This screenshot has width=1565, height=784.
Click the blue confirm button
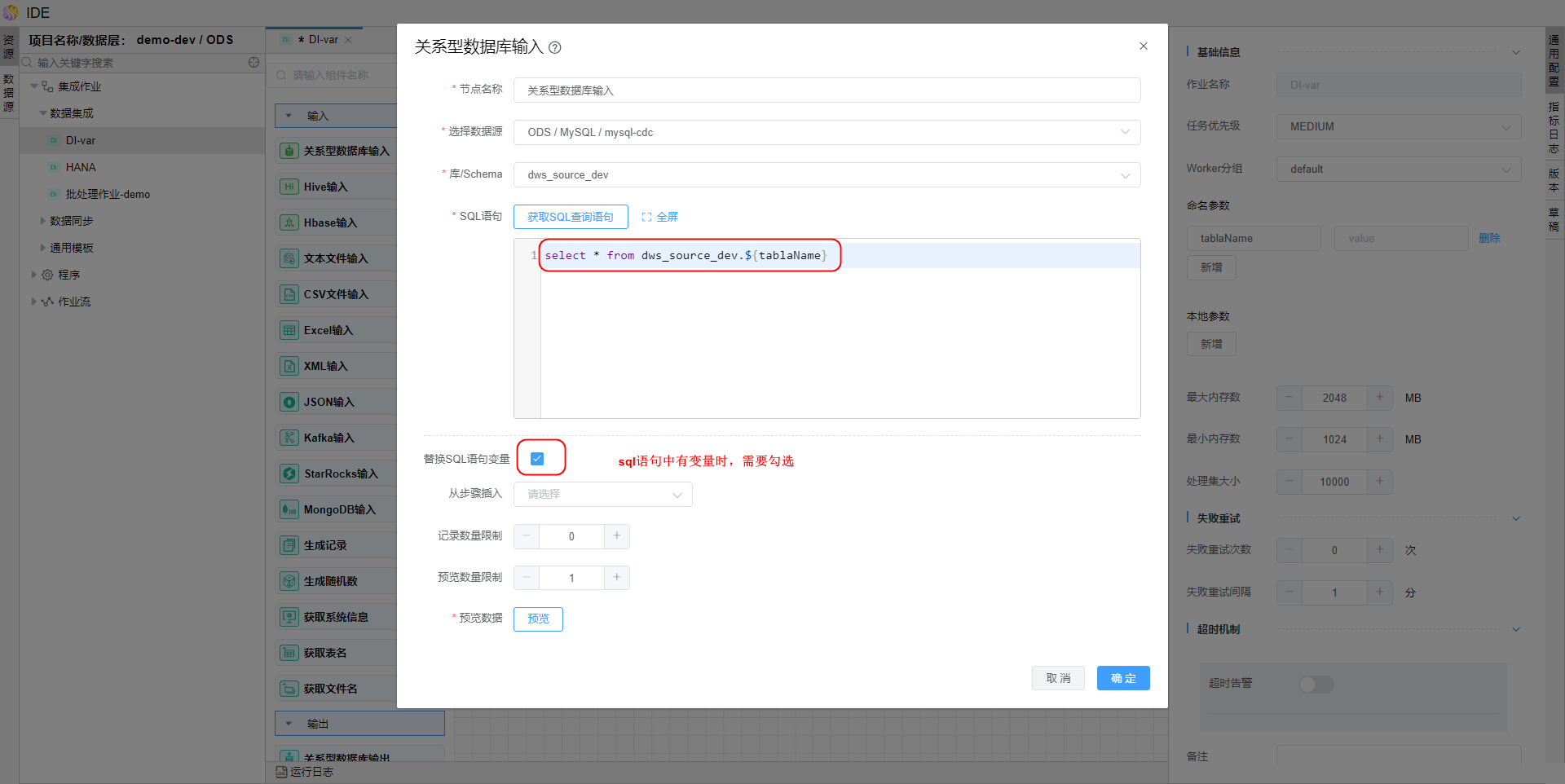coord(1122,678)
